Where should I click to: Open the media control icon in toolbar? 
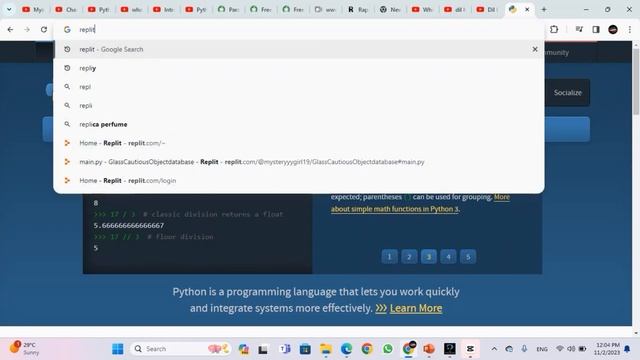coord(579,29)
